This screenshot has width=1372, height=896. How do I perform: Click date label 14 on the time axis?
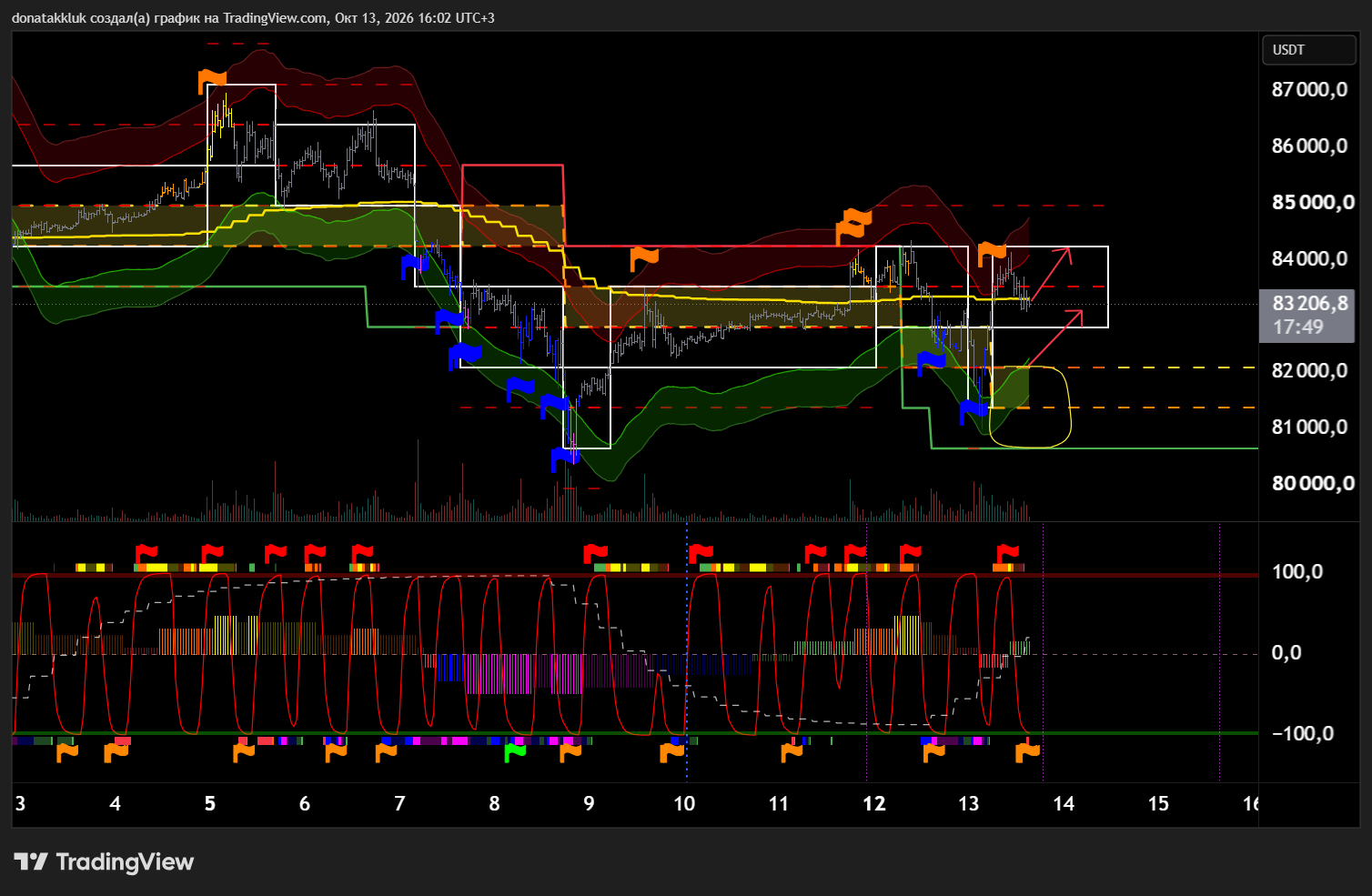1064,803
